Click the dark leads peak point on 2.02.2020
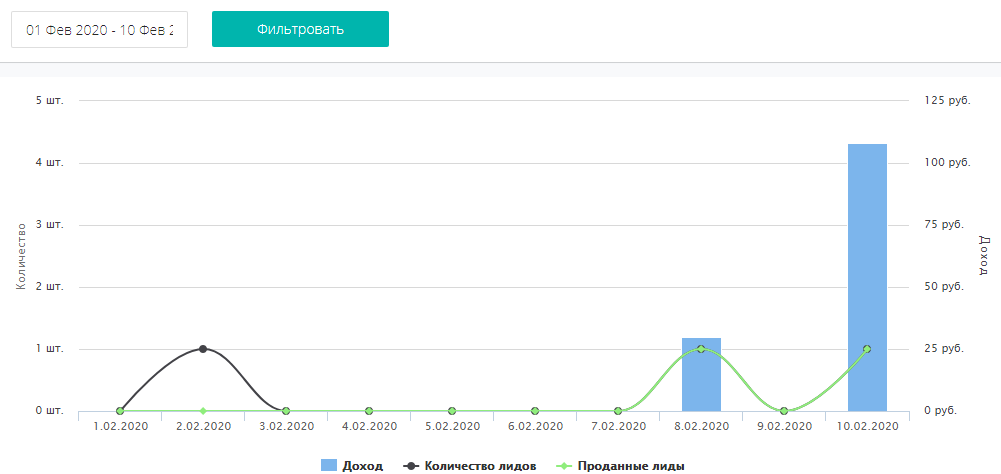Image resolution: width=1001 pixels, height=474 pixels. [203, 349]
